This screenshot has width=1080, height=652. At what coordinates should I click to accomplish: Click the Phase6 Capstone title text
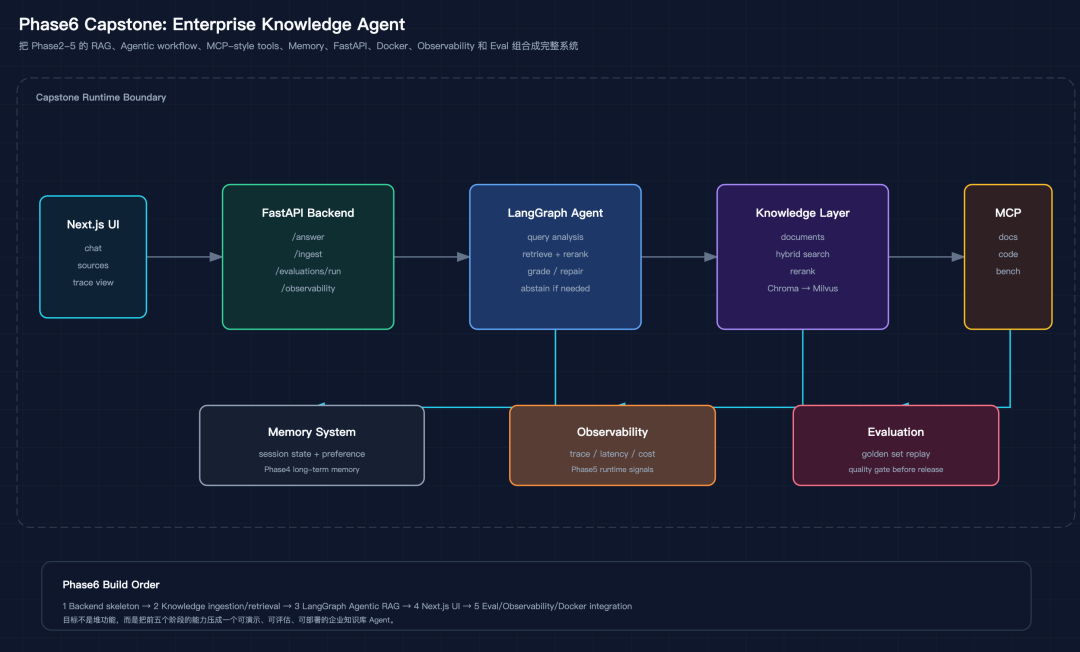[x=211, y=24]
